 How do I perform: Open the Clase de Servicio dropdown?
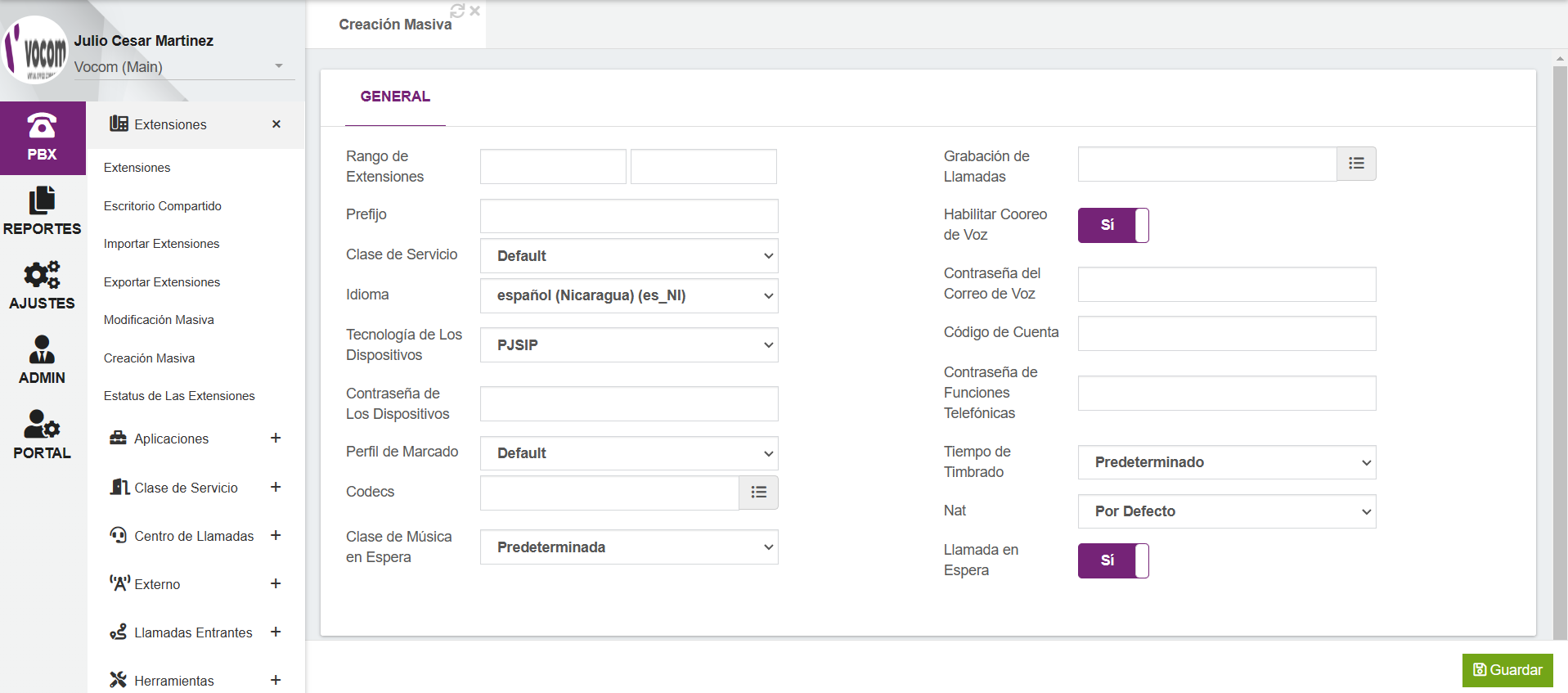[x=628, y=256]
